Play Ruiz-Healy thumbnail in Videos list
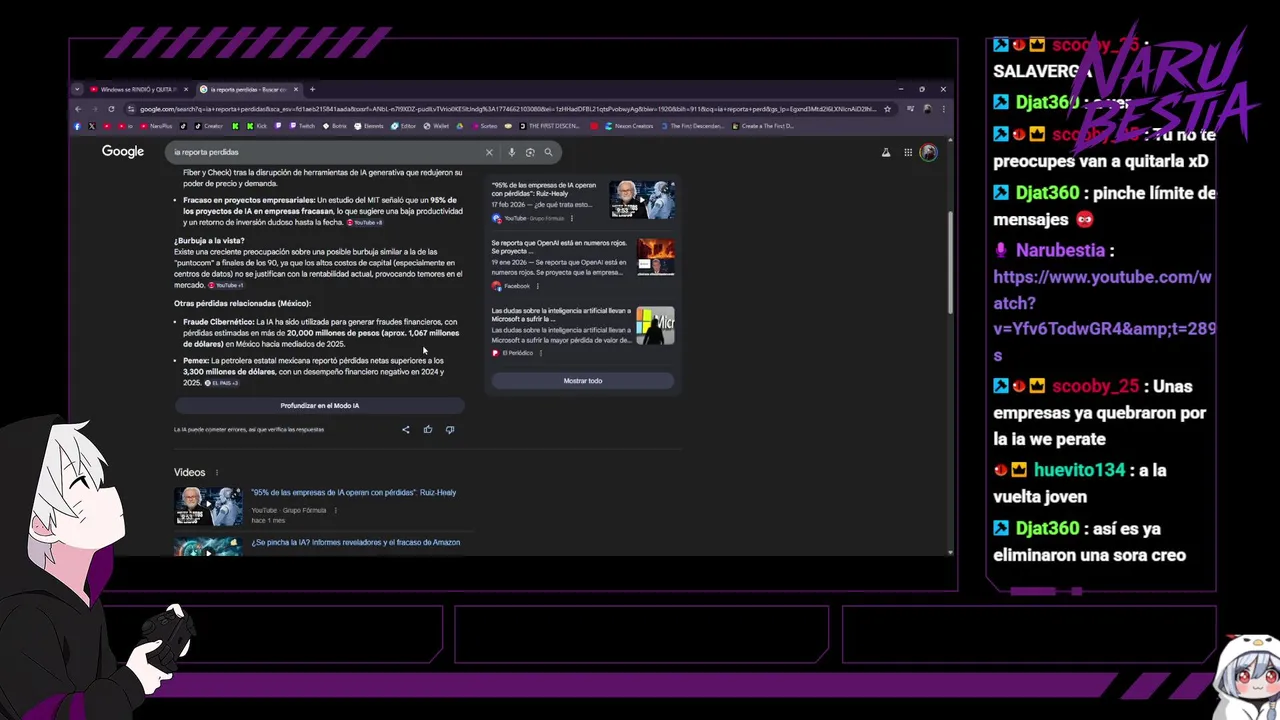The height and width of the screenshot is (720, 1280). pos(208,506)
